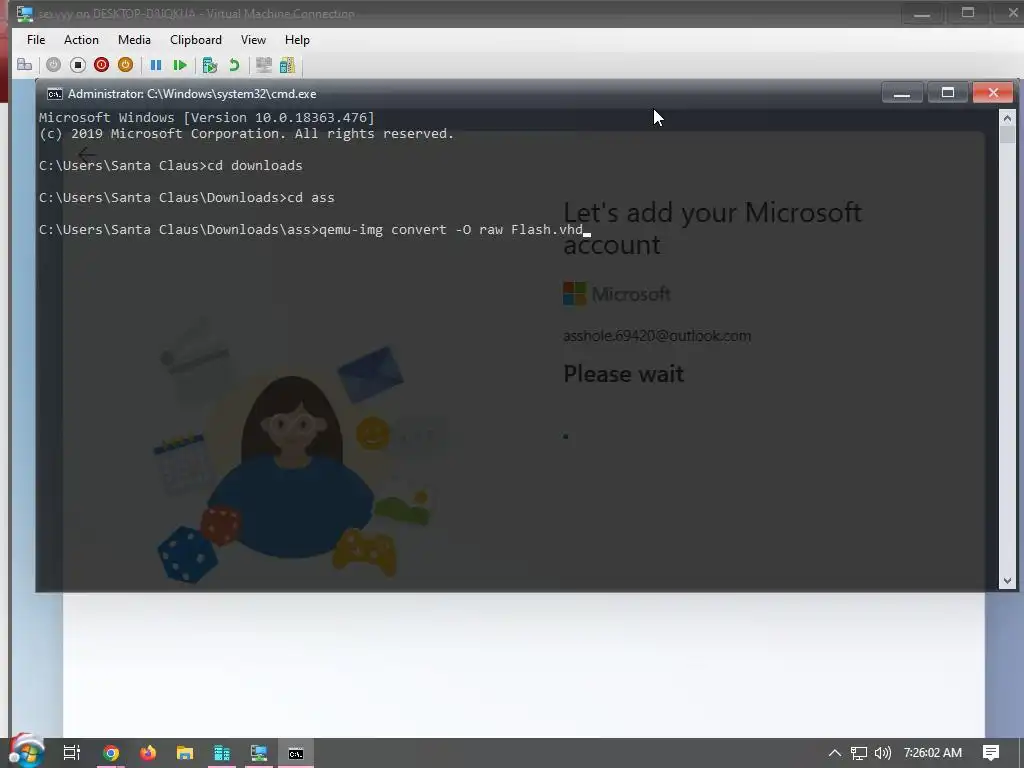The image size is (1024, 768).
Task: Open the Clipboard menu
Action: coord(196,40)
